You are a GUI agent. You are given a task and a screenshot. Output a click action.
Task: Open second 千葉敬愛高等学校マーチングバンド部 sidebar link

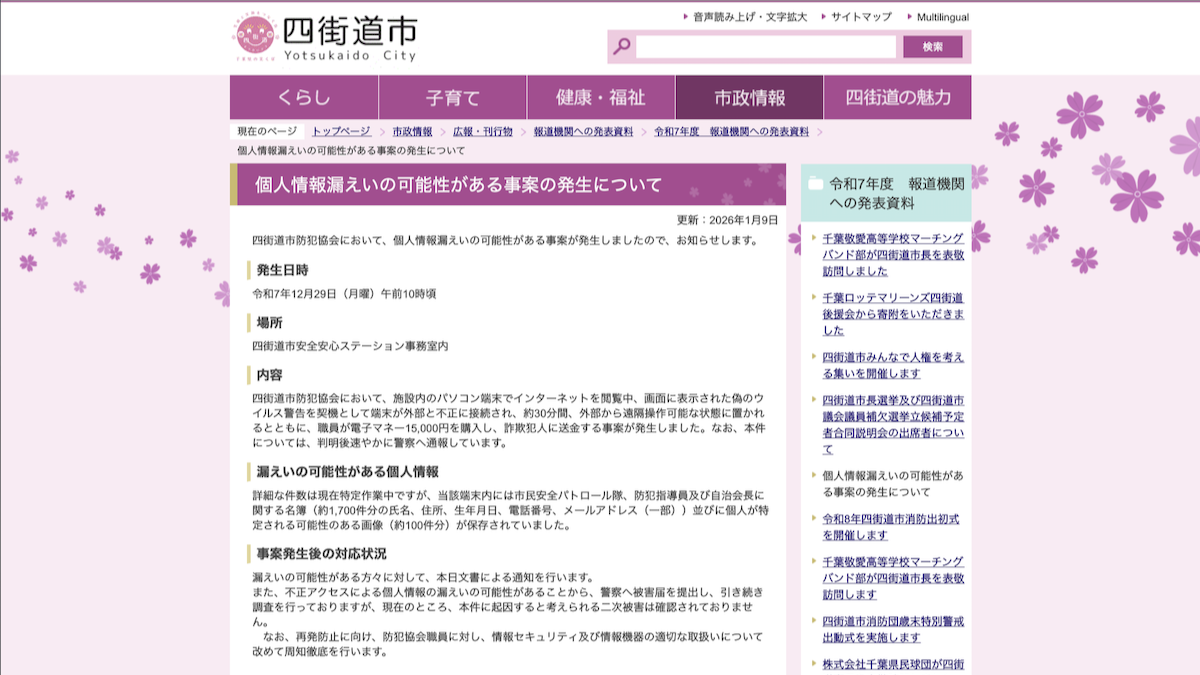pos(893,578)
